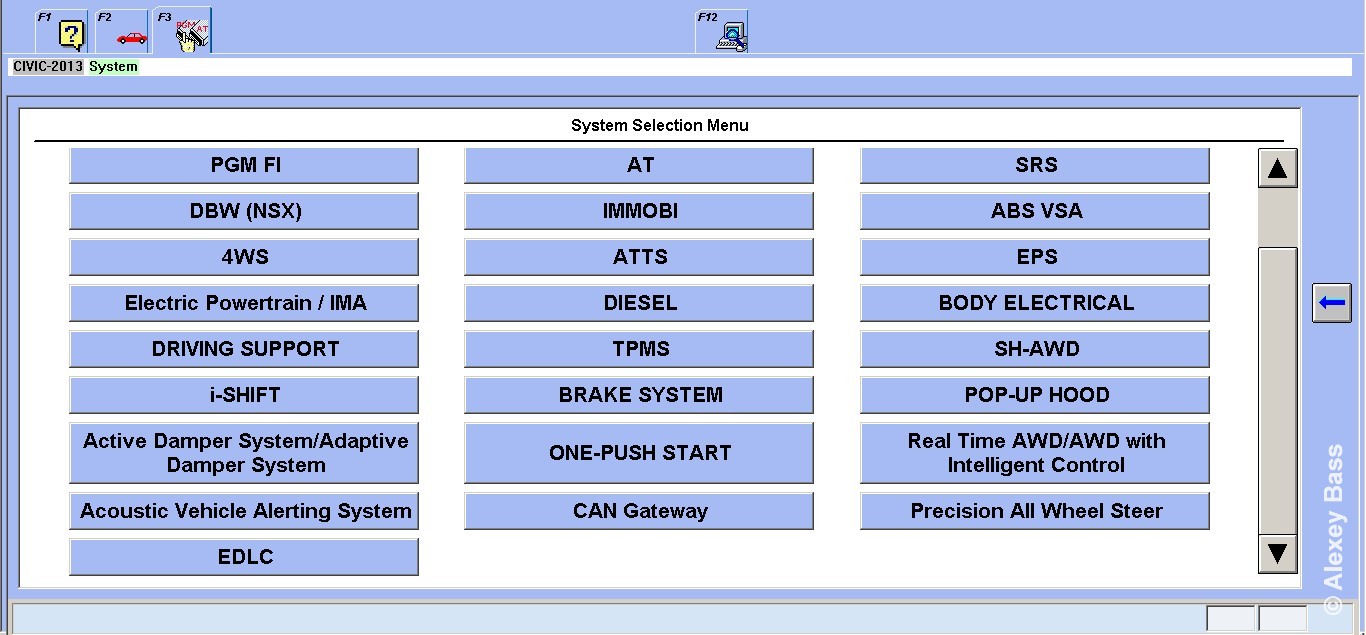Select the DIESEL system
The height and width of the screenshot is (635, 1366).
coord(639,304)
